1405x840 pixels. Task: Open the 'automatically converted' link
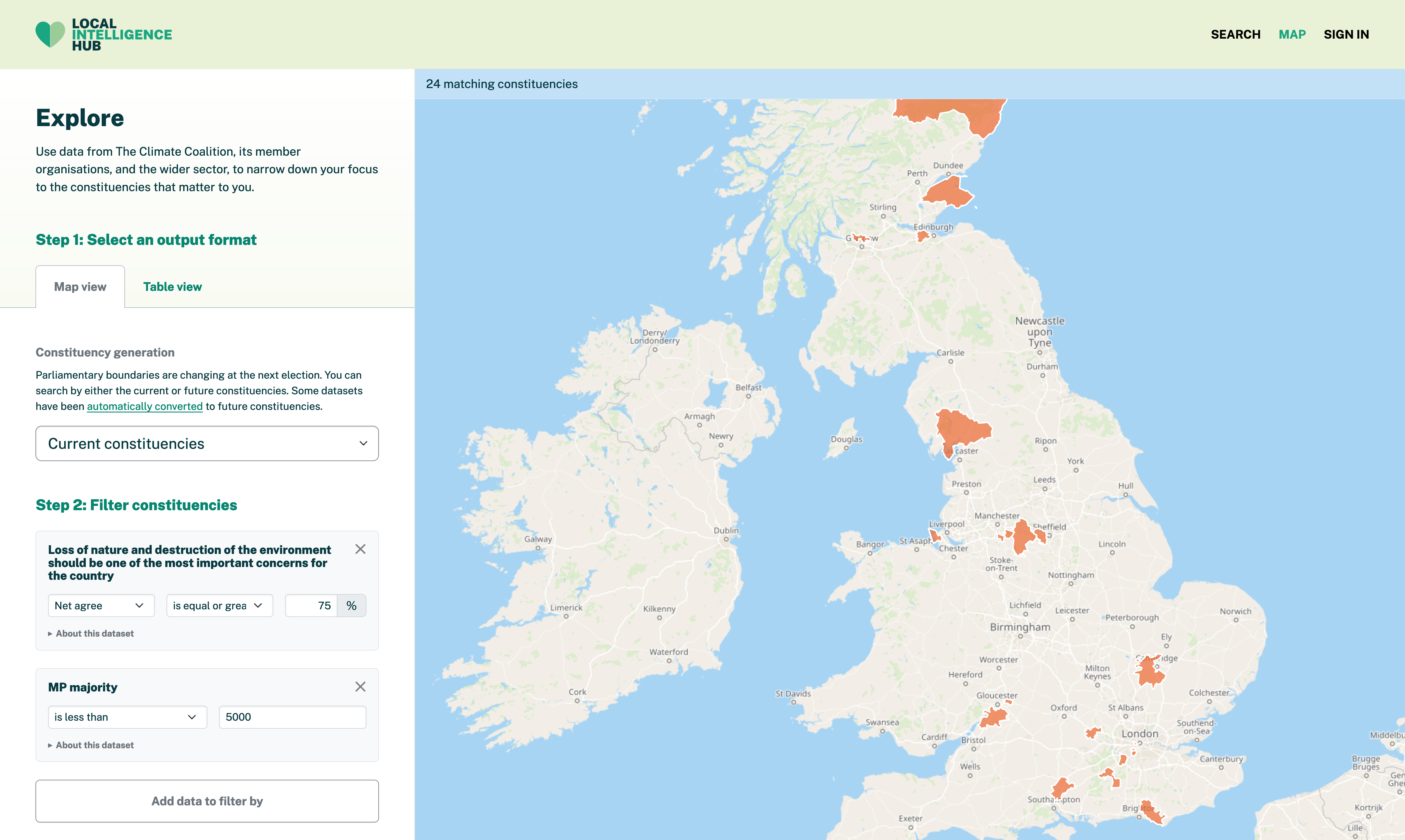pos(144,406)
